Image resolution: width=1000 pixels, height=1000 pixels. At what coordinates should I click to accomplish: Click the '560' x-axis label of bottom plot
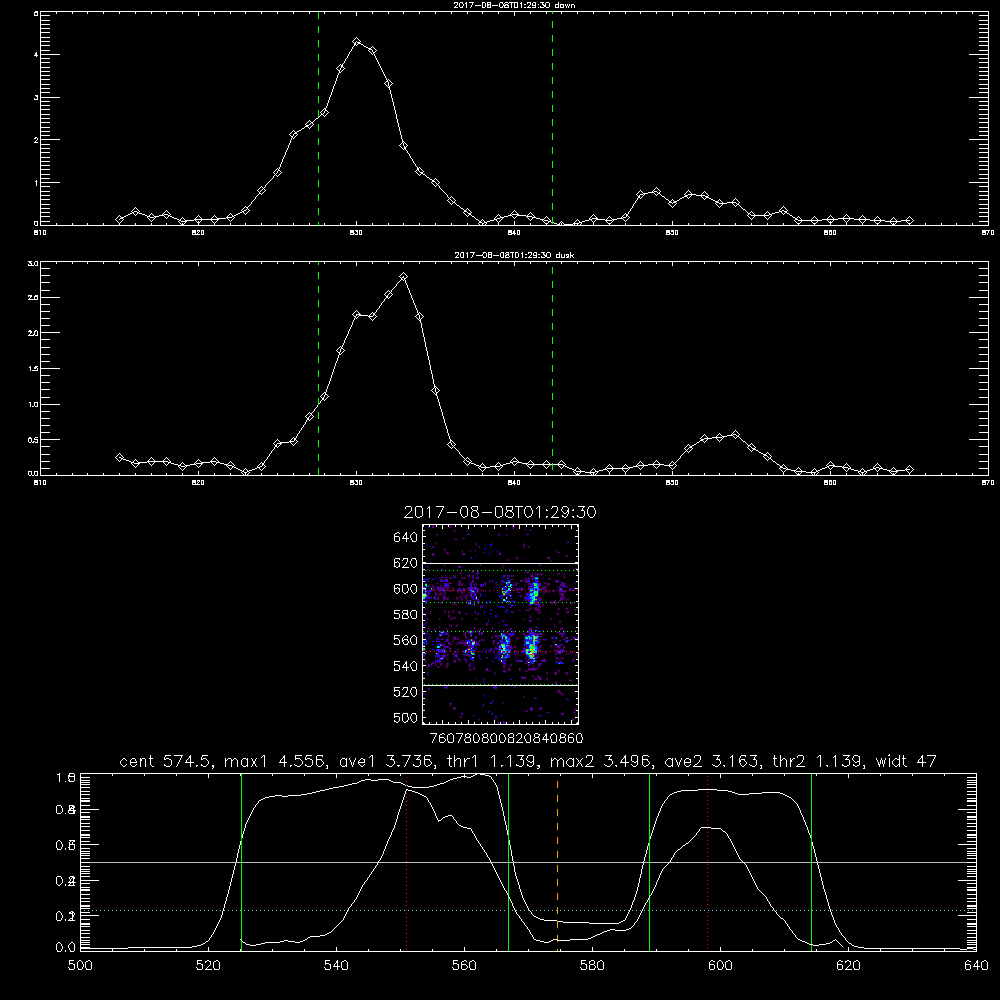[x=464, y=966]
